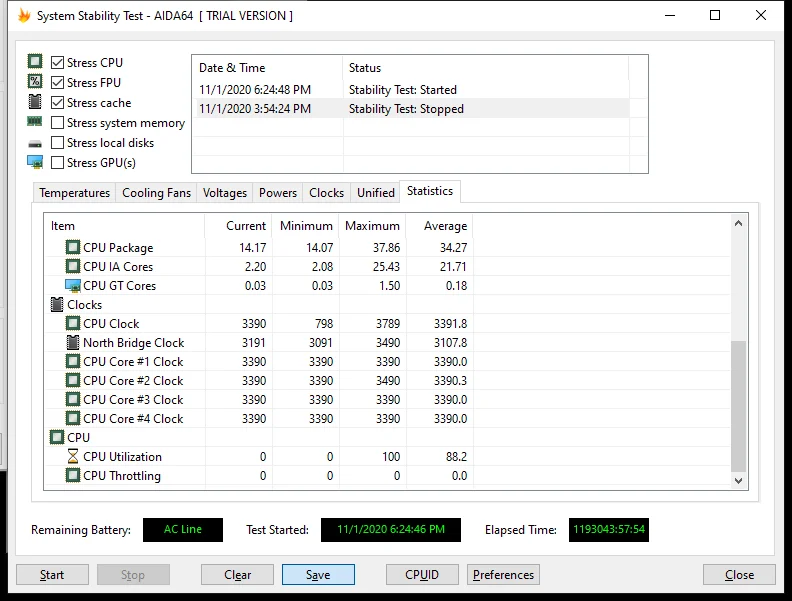Screen dimensions: 792x601
Task: Click the CPU group icon
Action: point(57,437)
